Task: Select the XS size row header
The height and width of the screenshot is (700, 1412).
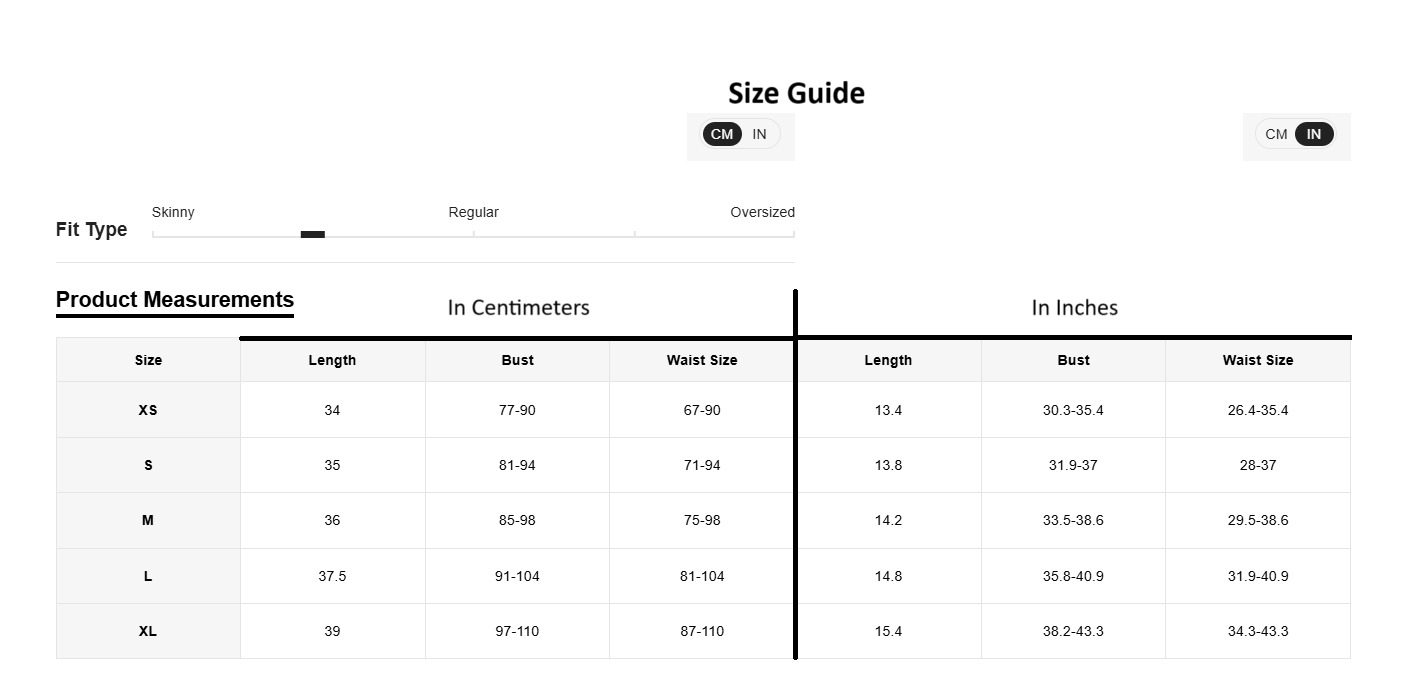Action: pos(148,410)
